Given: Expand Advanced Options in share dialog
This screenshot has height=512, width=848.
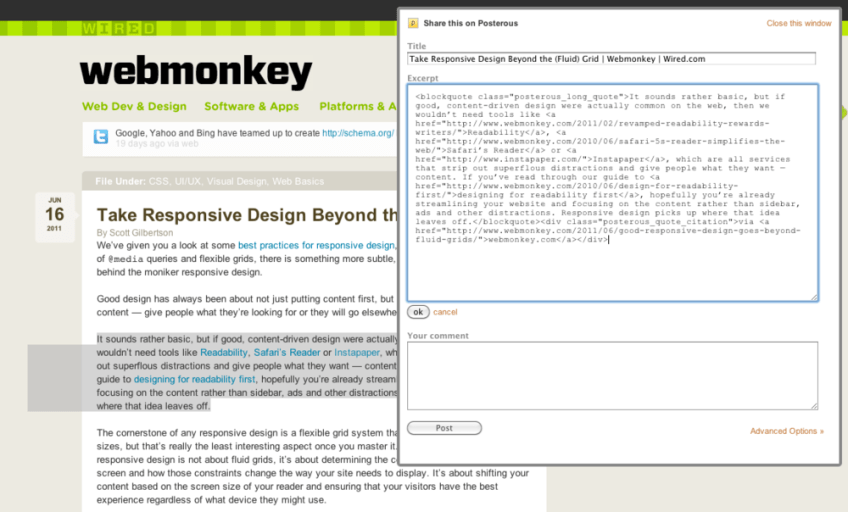Looking at the screenshot, I should [x=786, y=431].
